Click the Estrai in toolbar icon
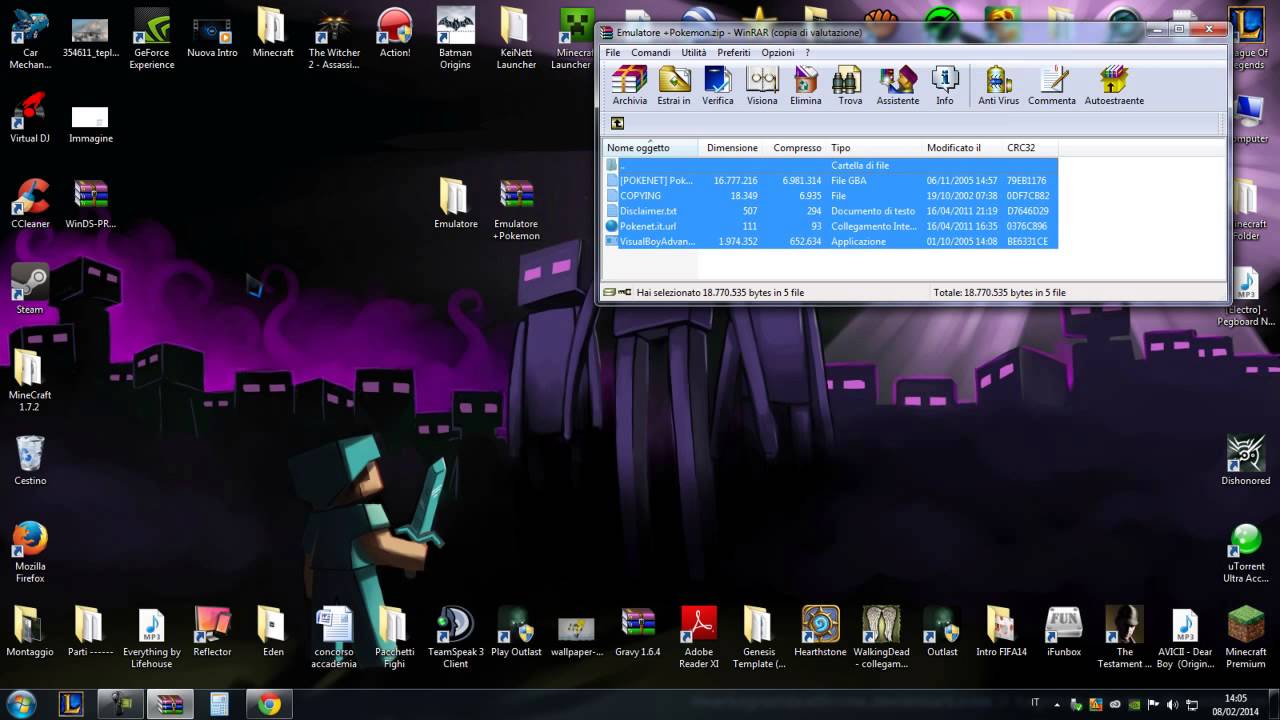This screenshot has width=1280, height=720. click(x=674, y=85)
